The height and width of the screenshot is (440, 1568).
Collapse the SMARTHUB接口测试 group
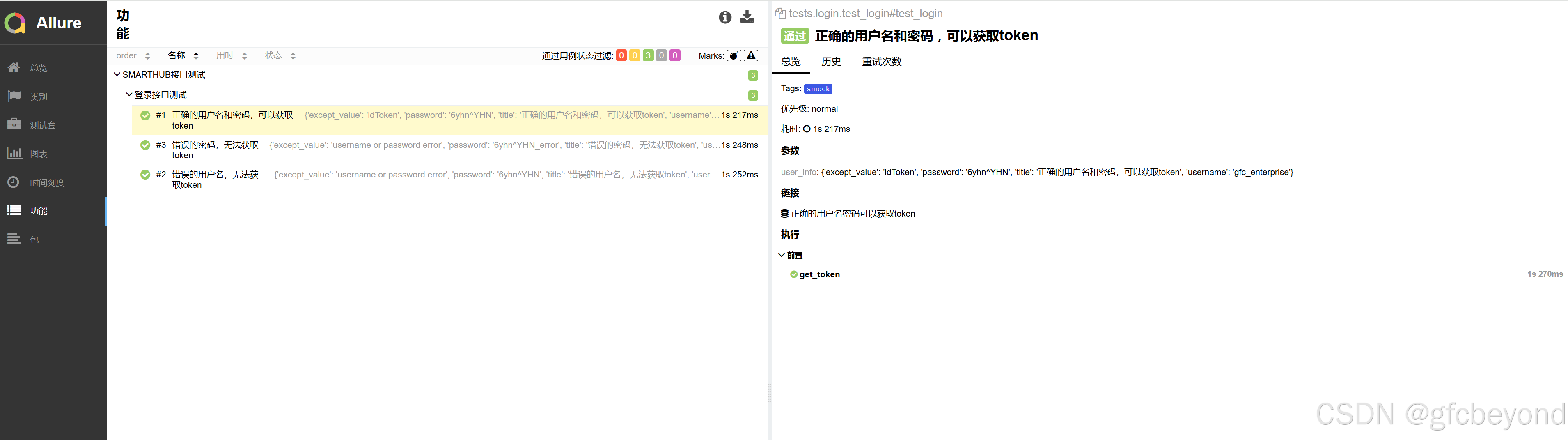click(117, 74)
